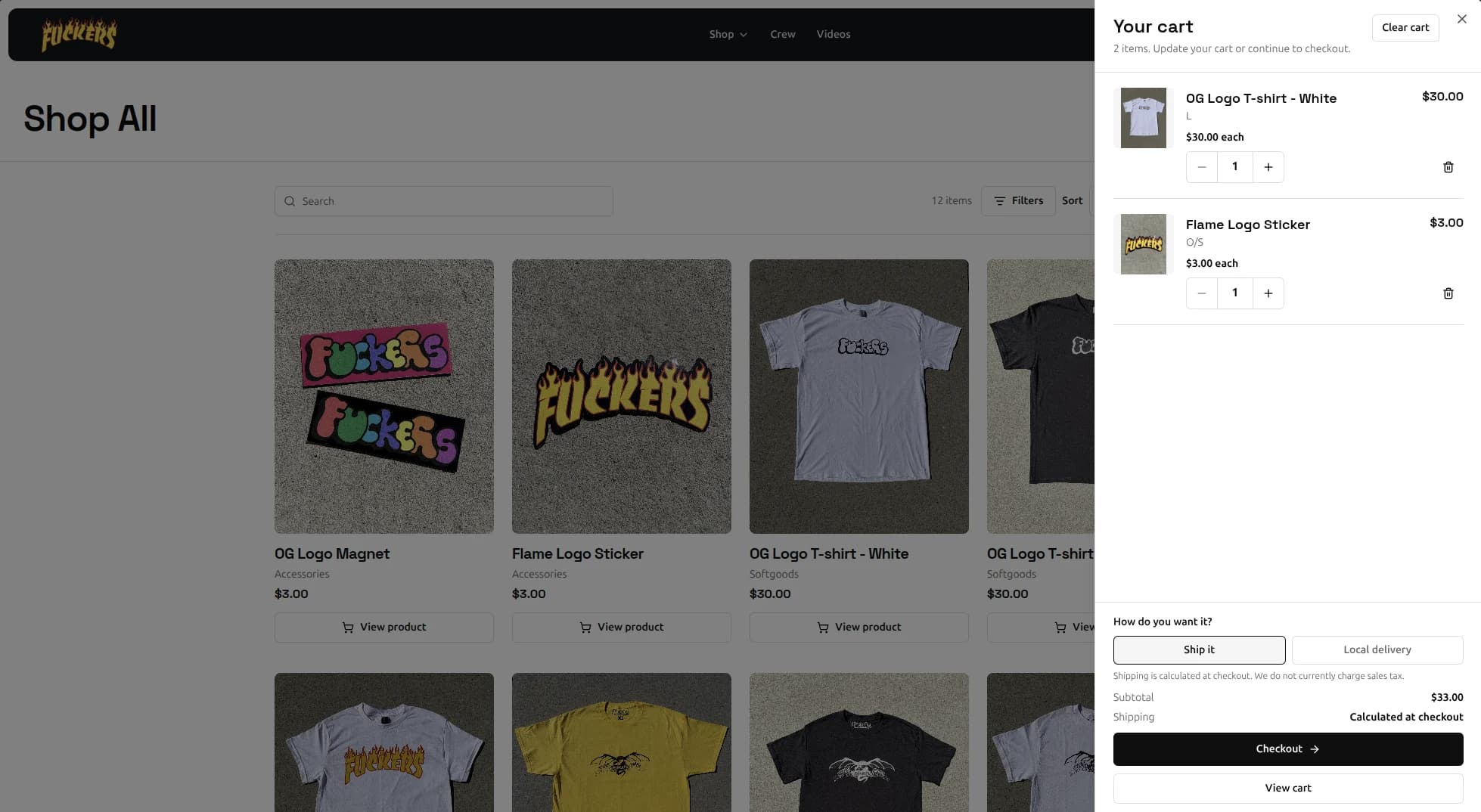Open OG Logo T-shirt - White title in grid

(828, 553)
